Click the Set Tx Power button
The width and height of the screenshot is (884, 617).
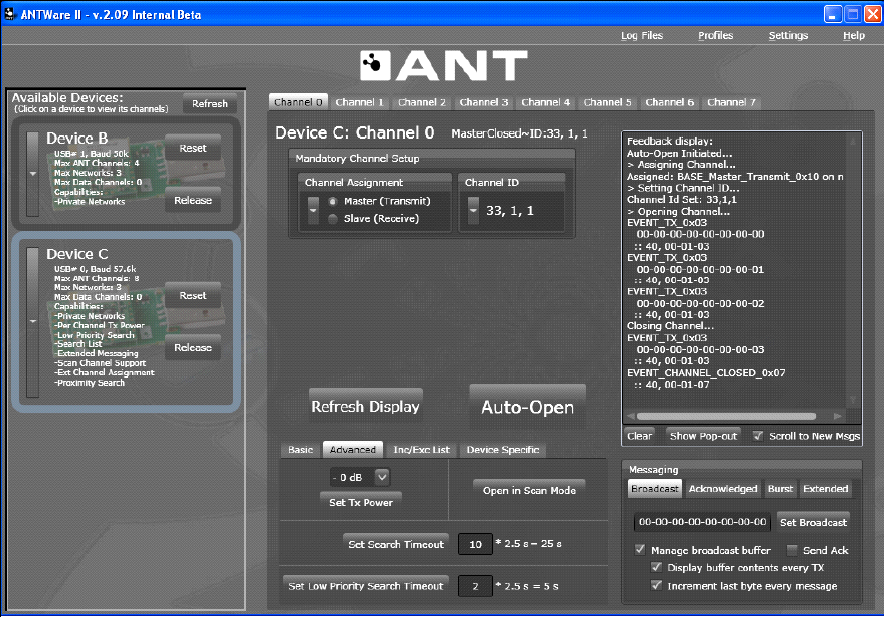click(361, 502)
